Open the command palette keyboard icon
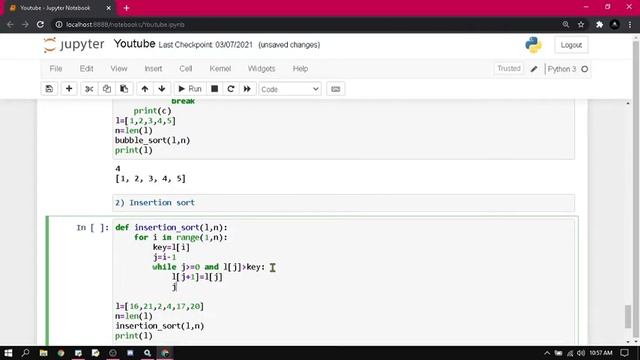 point(336,89)
